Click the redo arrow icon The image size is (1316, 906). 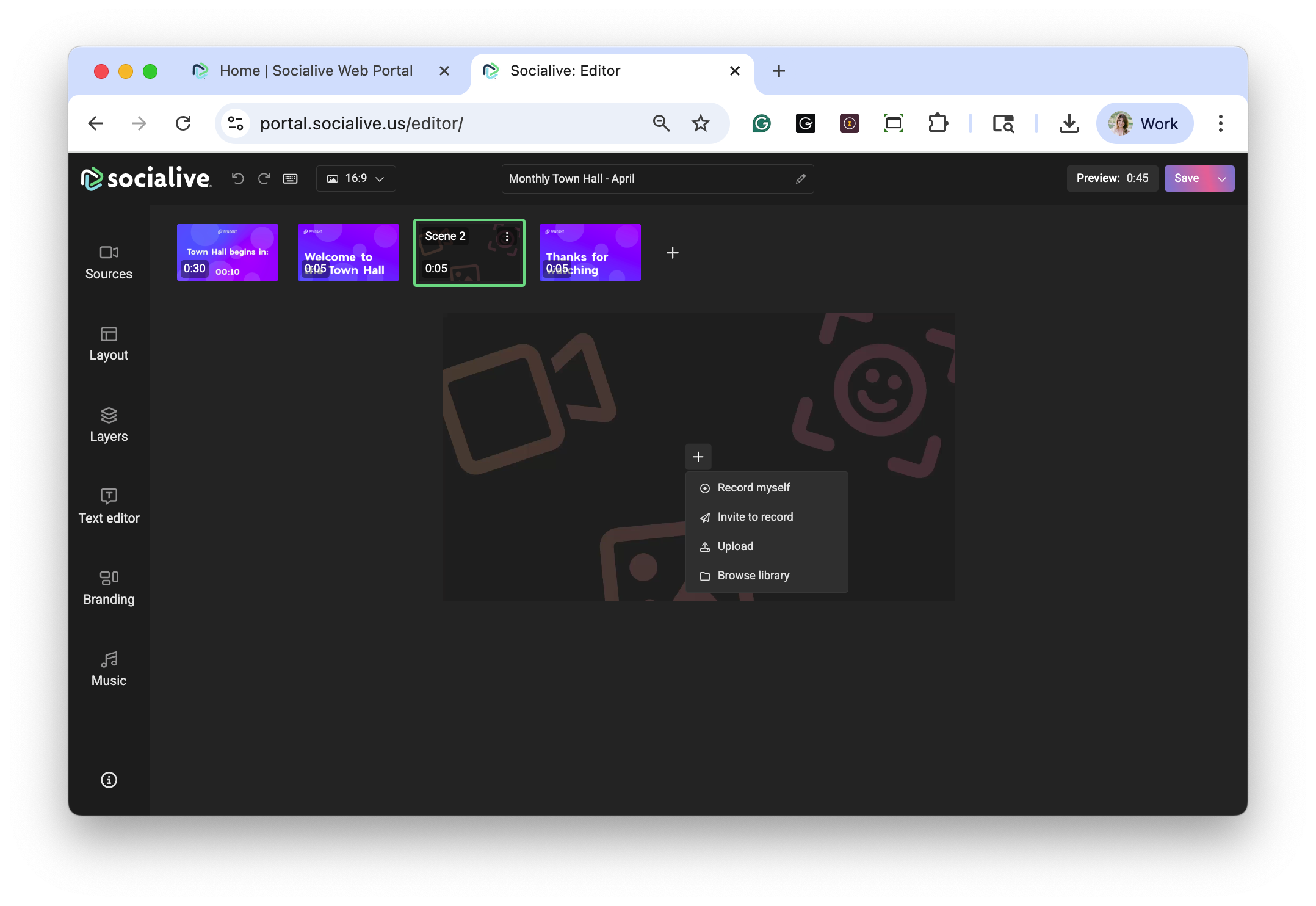(264, 178)
